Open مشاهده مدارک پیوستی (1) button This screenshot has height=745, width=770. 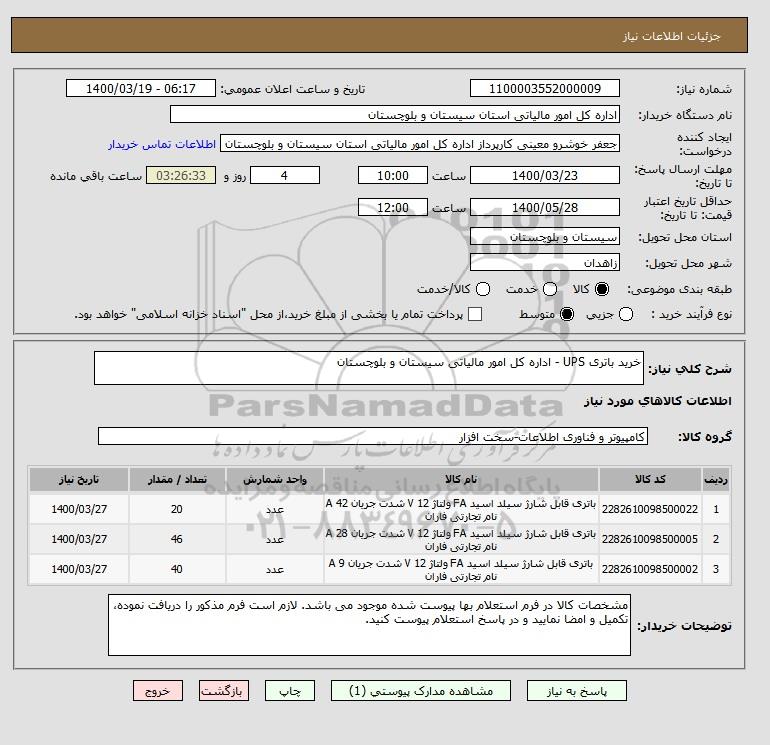click(421, 690)
